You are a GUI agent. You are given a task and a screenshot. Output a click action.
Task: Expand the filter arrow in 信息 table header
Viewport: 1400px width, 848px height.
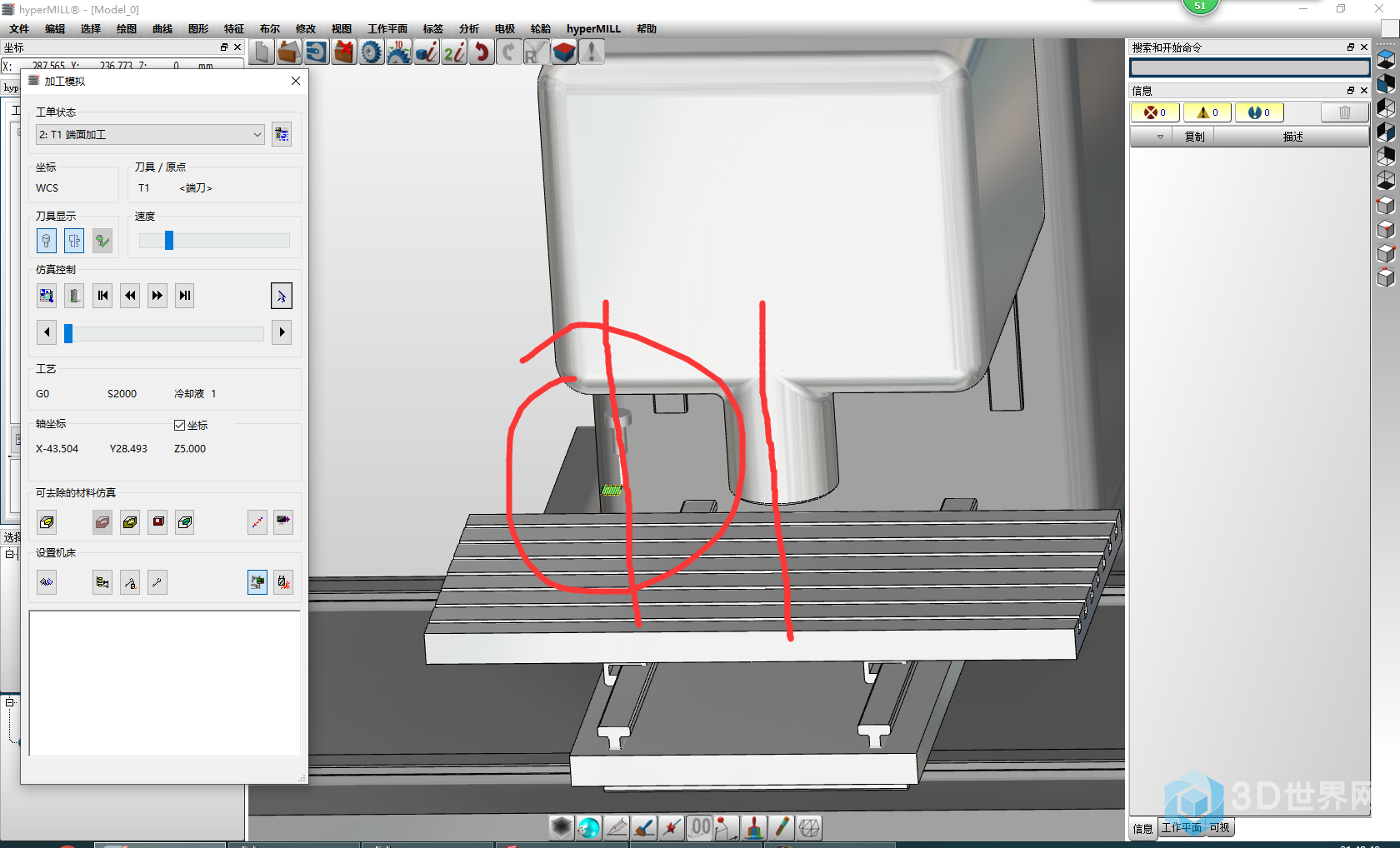click(1160, 137)
